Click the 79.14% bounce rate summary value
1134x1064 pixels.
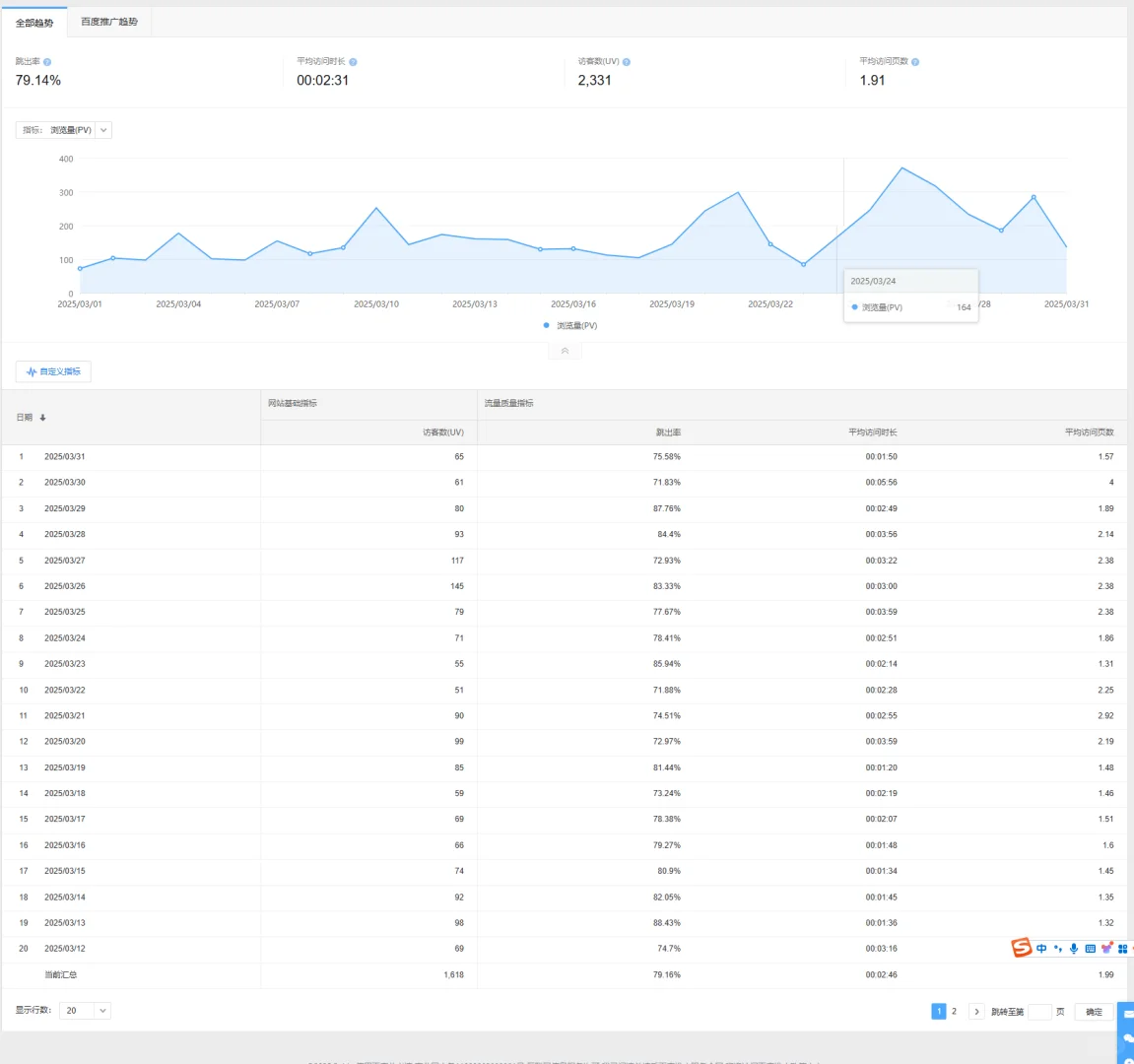click(x=38, y=80)
